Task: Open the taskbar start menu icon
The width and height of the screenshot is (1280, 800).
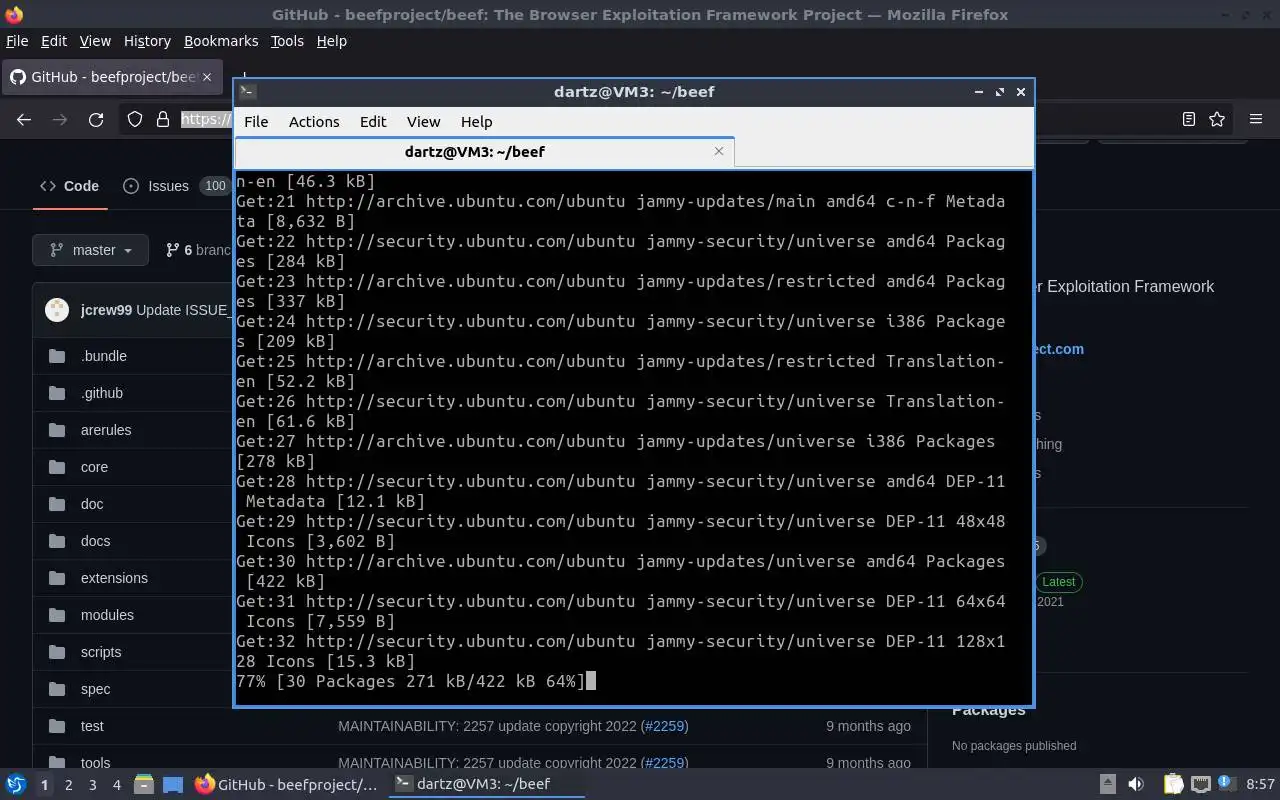Action: pyautogui.click(x=15, y=784)
